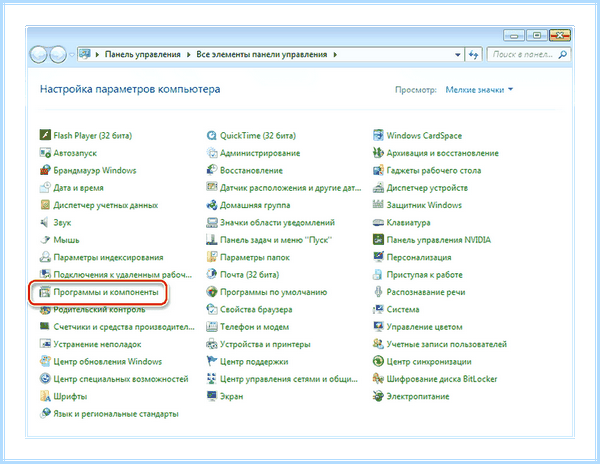Open Подключения к удаленным рабочим столам entry
The image size is (600, 464).
tap(122, 275)
